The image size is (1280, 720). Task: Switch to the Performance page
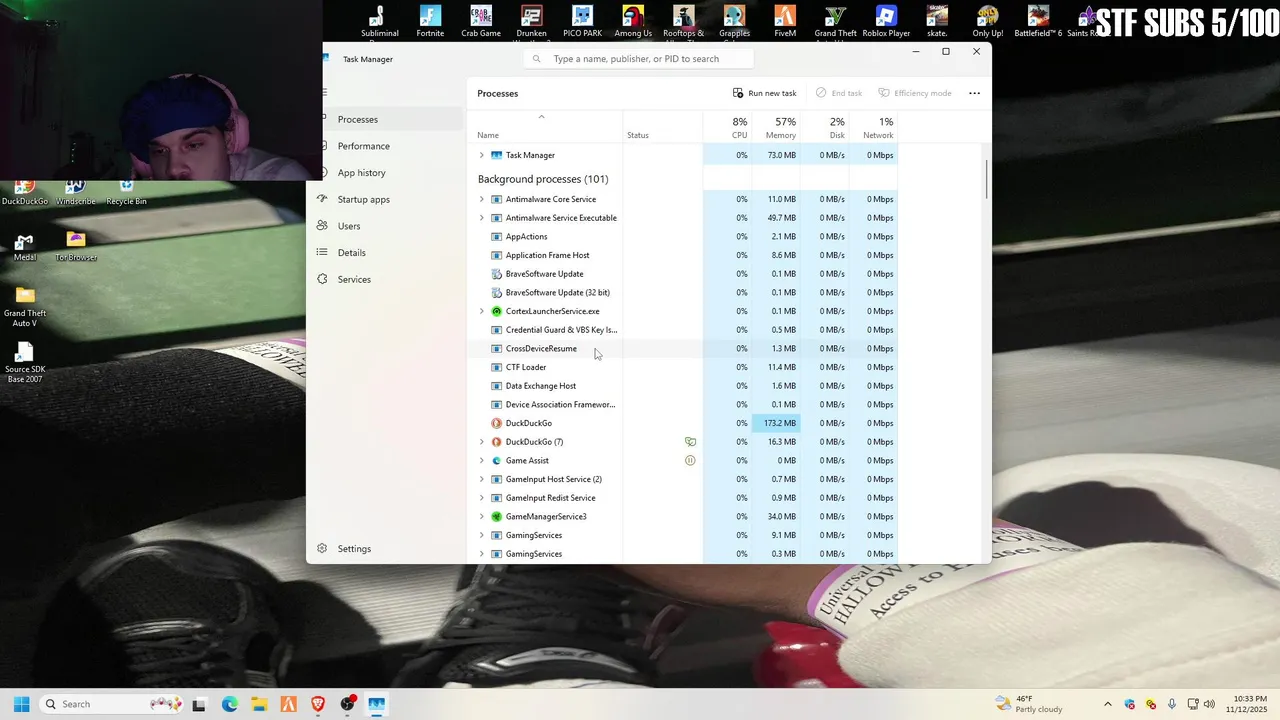[x=388, y=146]
